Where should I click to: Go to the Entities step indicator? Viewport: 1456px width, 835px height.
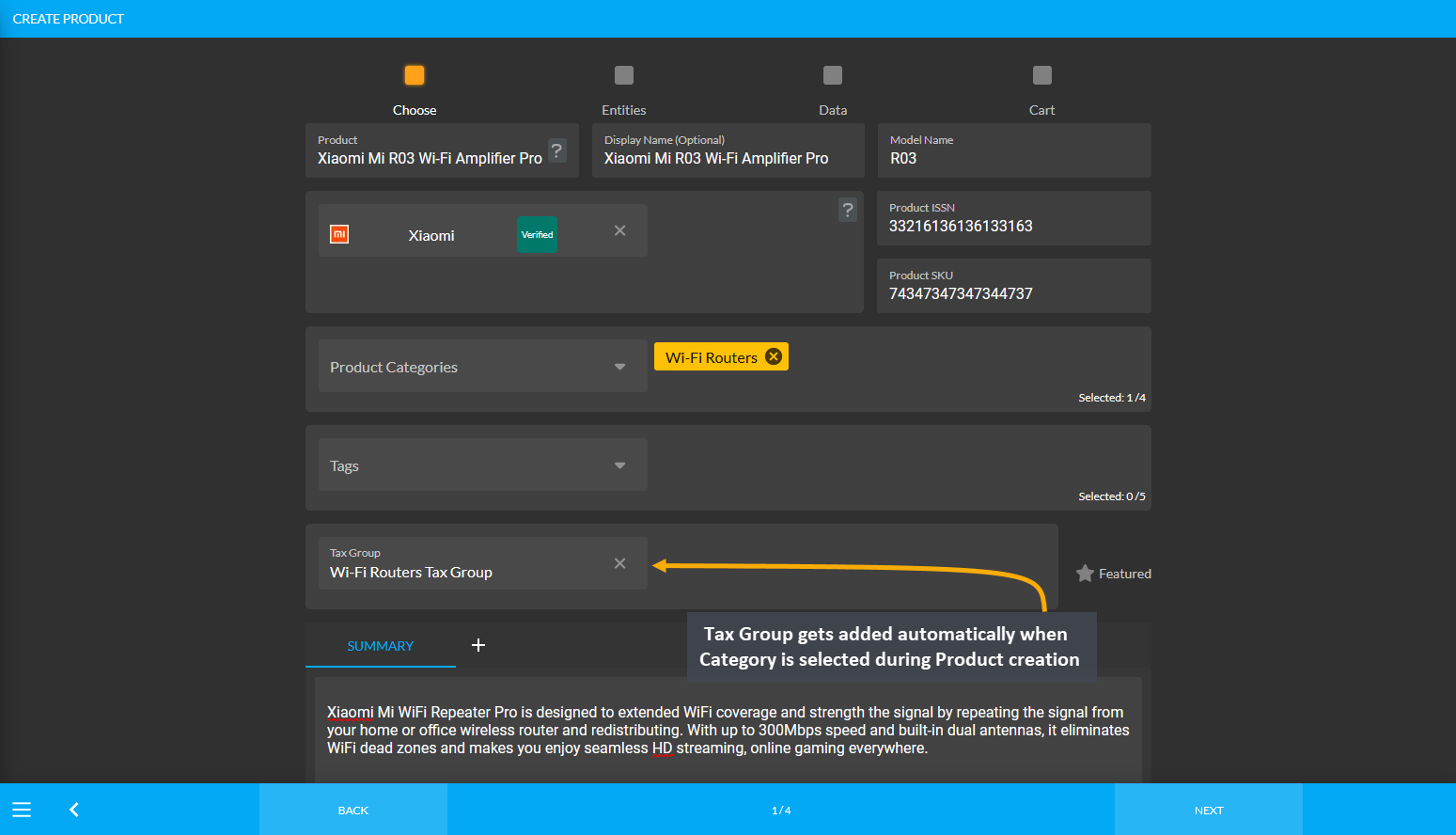pos(624,75)
